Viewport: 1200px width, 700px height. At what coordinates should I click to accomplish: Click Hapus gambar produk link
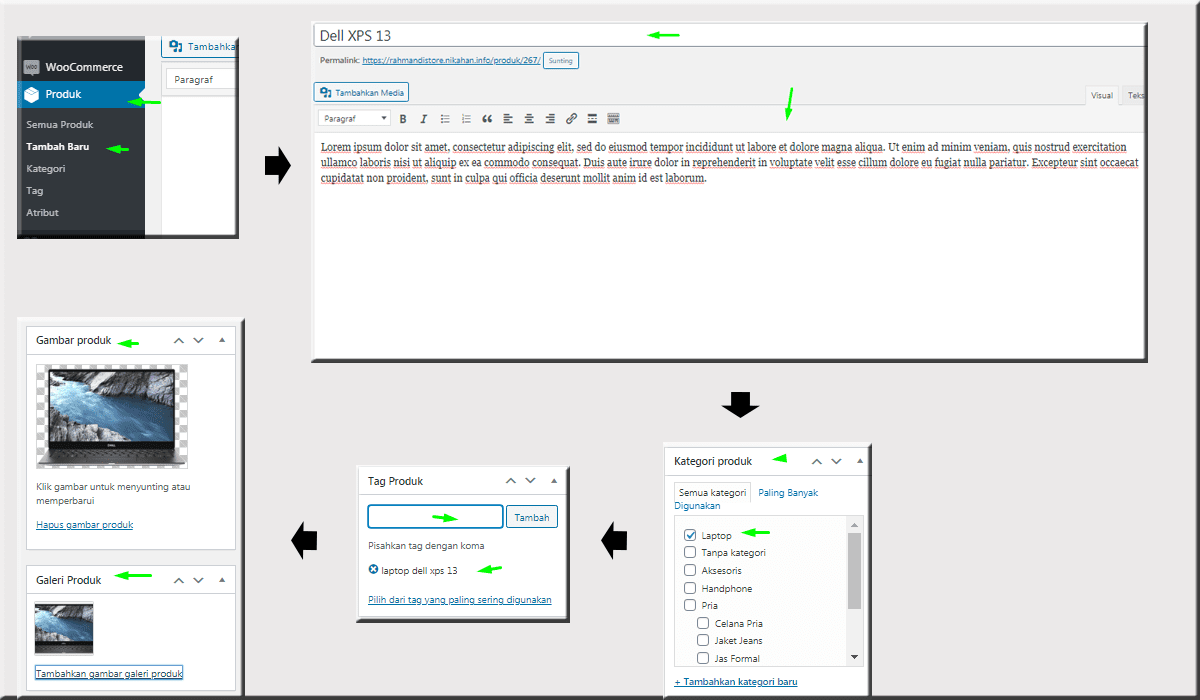point(85,524)
